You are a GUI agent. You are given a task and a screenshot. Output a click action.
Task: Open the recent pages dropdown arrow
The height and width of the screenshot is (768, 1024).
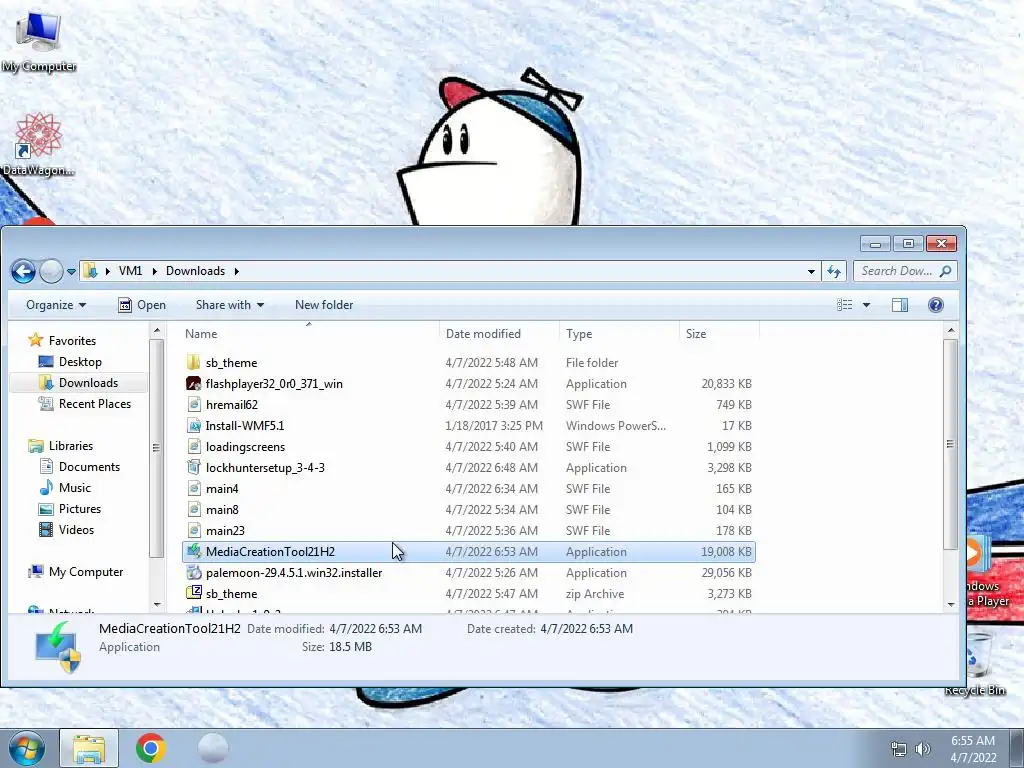[x=71, y=272]
